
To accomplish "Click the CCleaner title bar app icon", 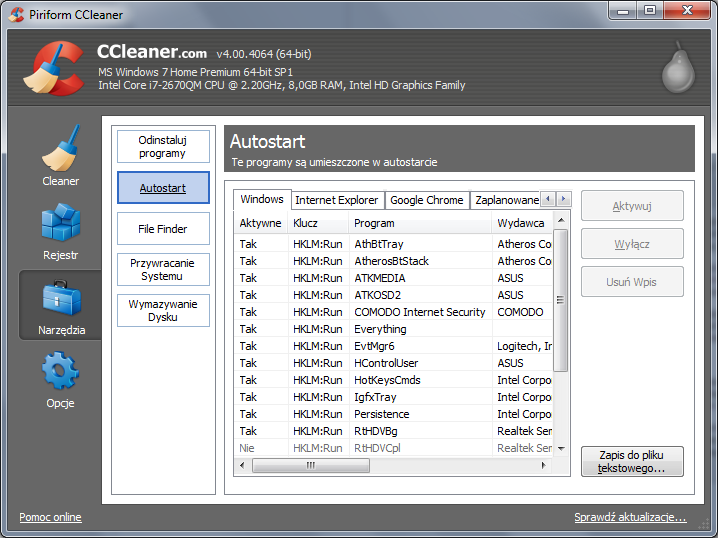I will point(16,15).
